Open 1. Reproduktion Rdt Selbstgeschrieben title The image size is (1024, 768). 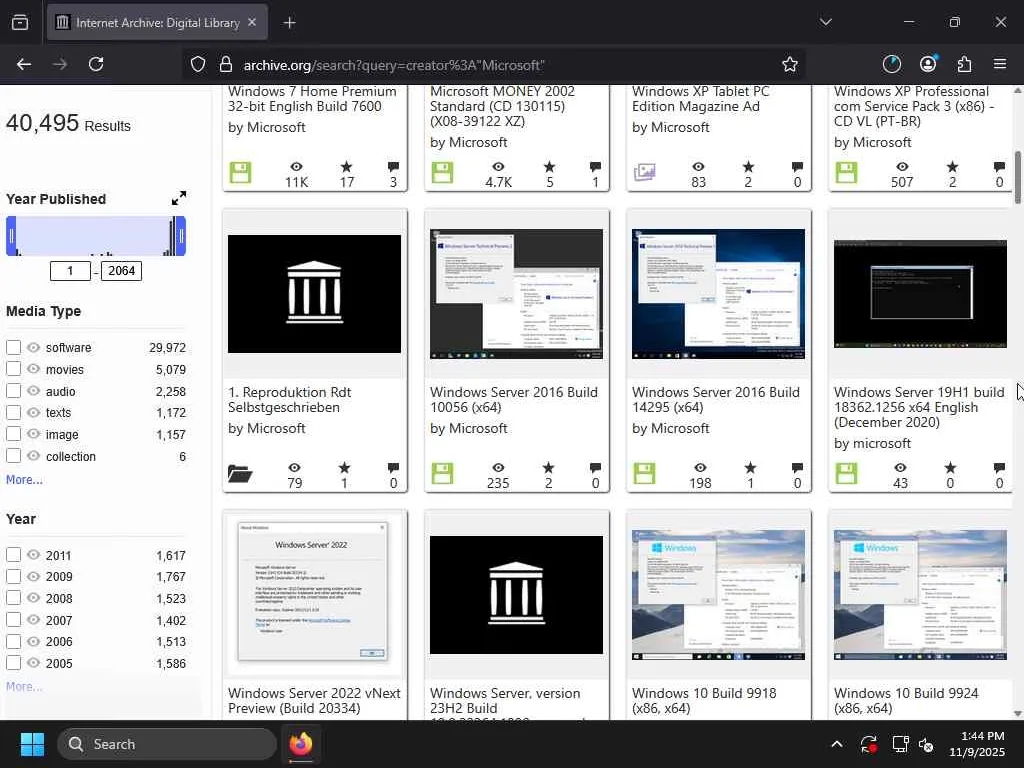(x=289, y=400)
